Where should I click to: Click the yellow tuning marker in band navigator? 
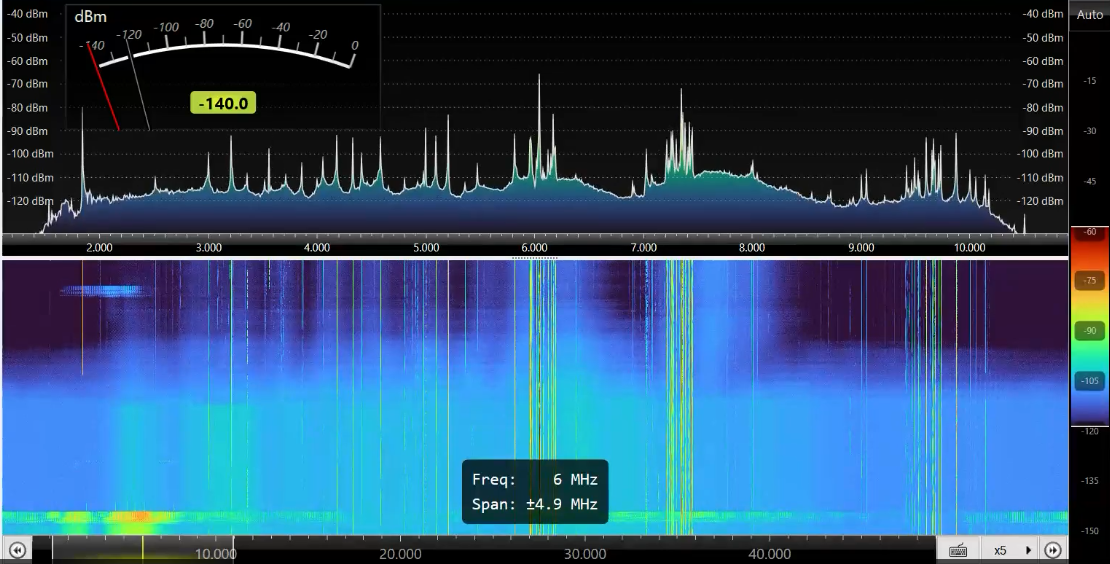click(x=143, y=549)
